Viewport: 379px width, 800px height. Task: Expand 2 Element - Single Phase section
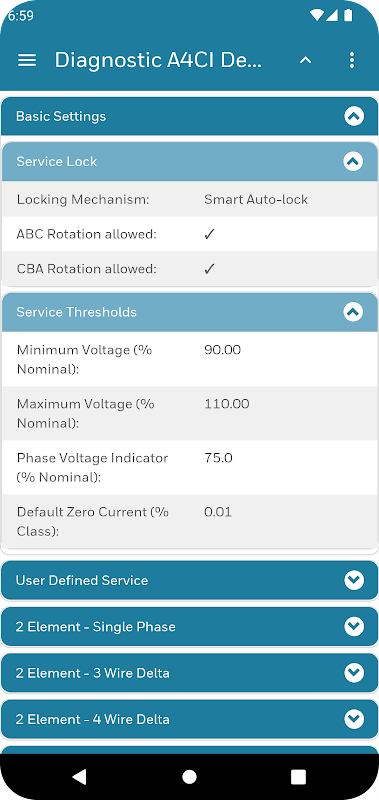point(189,627)
